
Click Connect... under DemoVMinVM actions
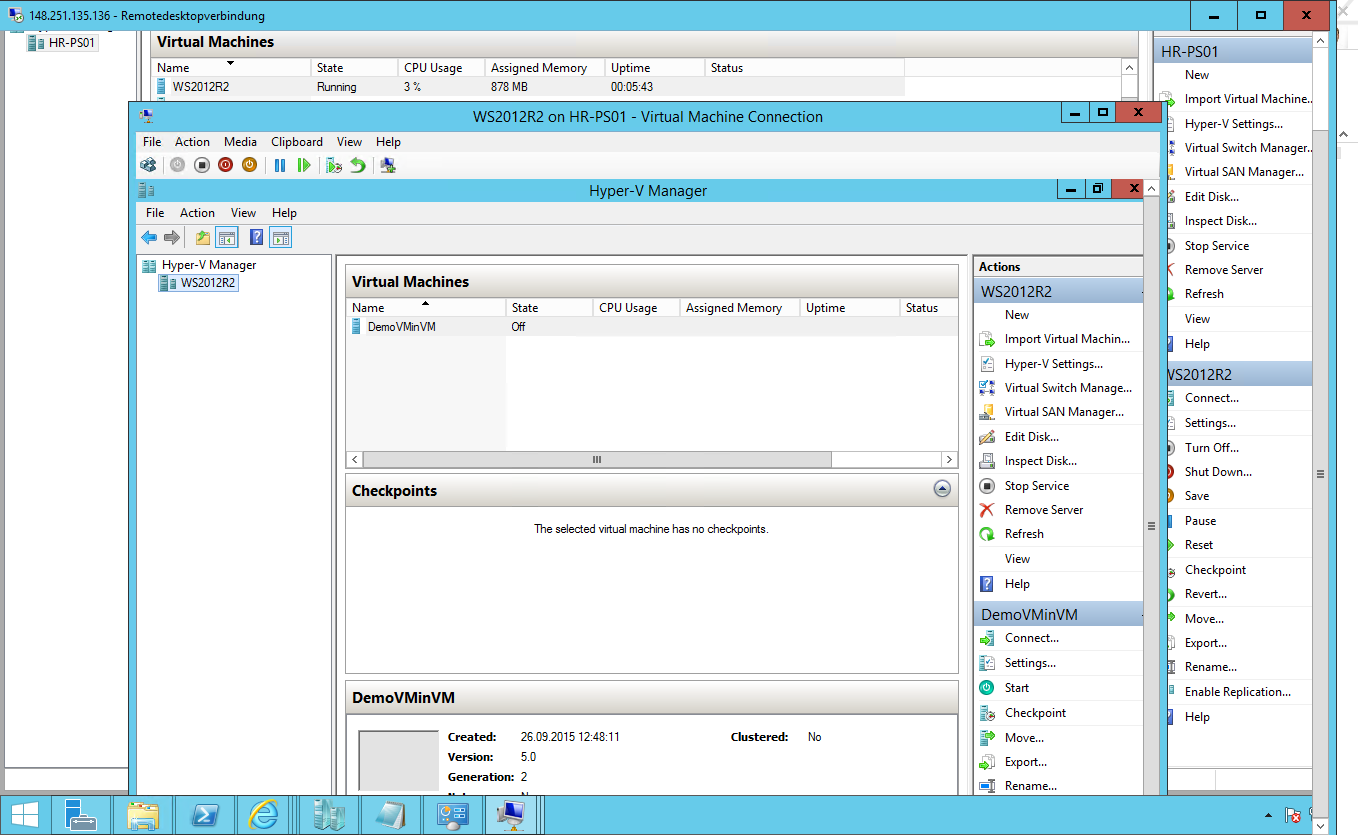point(1031,638)
